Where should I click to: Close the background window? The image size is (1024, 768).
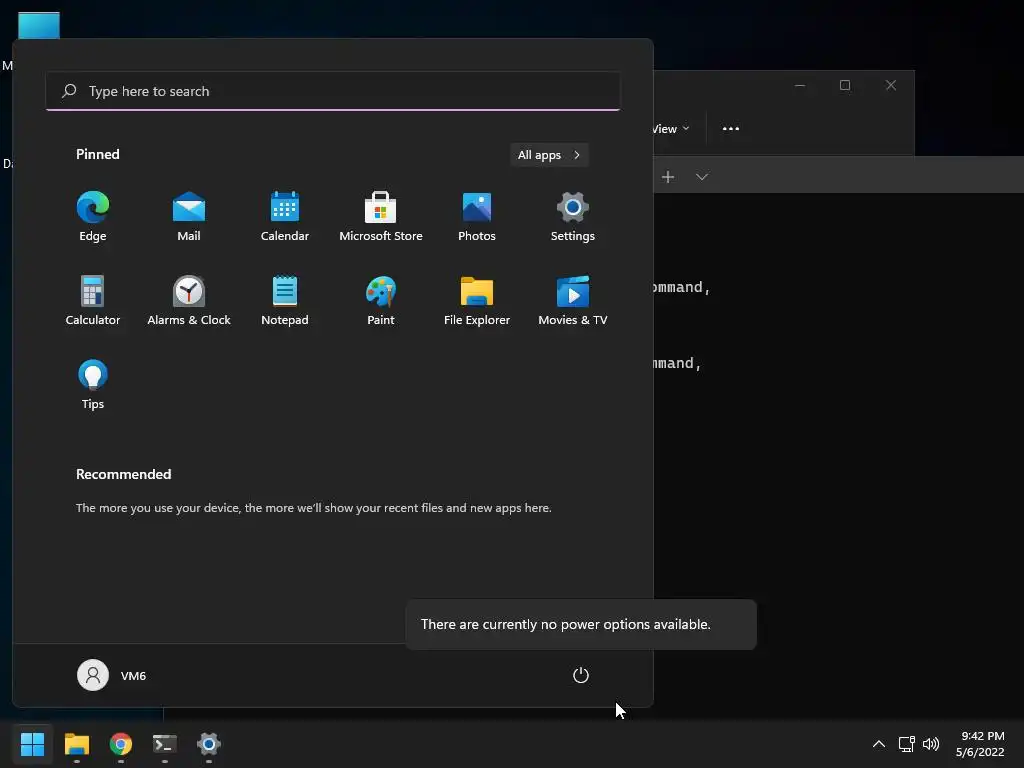(x=891, y=86)
